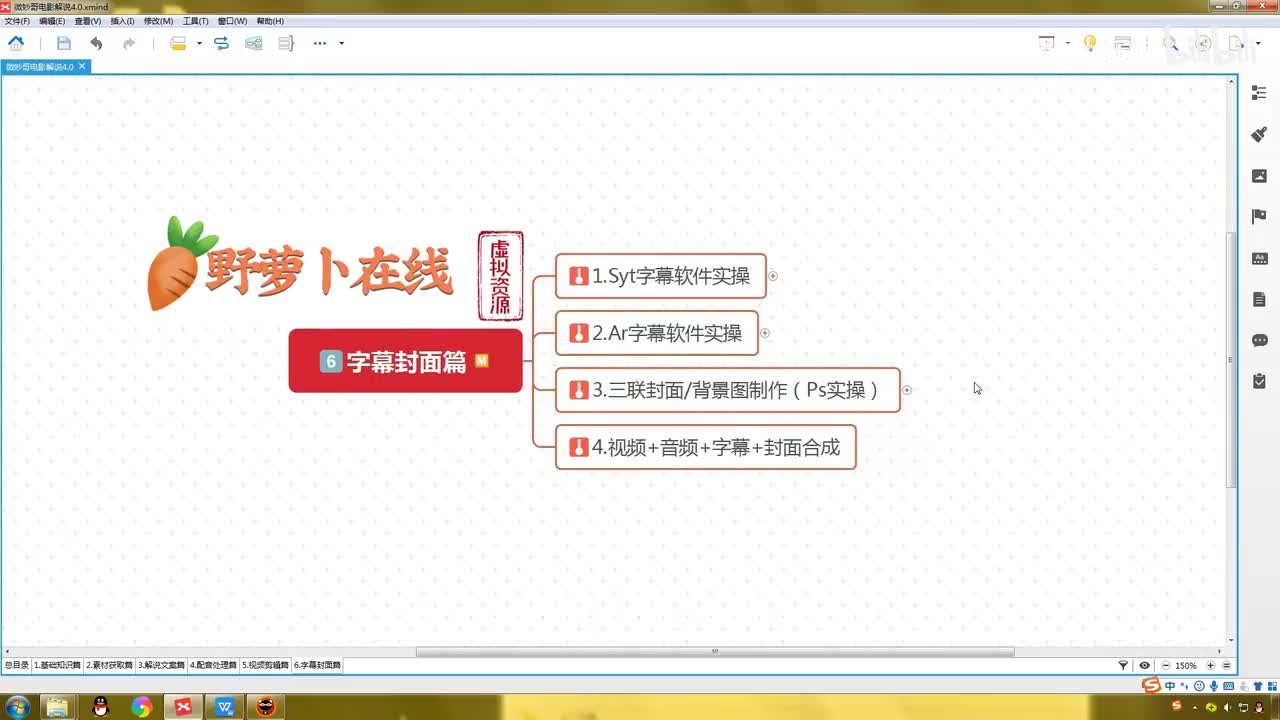Image resolution: width=1280 pixels, height=720 pixels.
Task: Select the central topic 字幕封面篇
Action: click(x=405, y=361)
